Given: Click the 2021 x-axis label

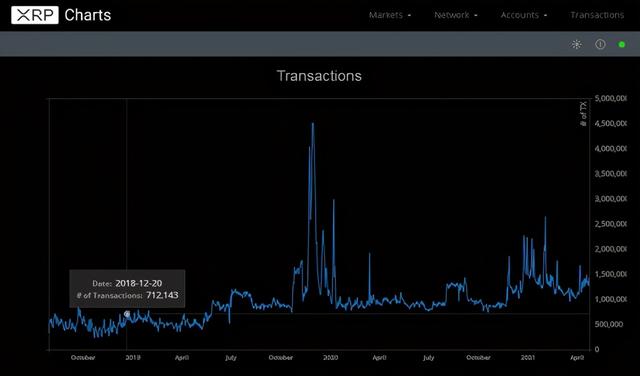Looking at the screenshot, I should click(528, 358).
